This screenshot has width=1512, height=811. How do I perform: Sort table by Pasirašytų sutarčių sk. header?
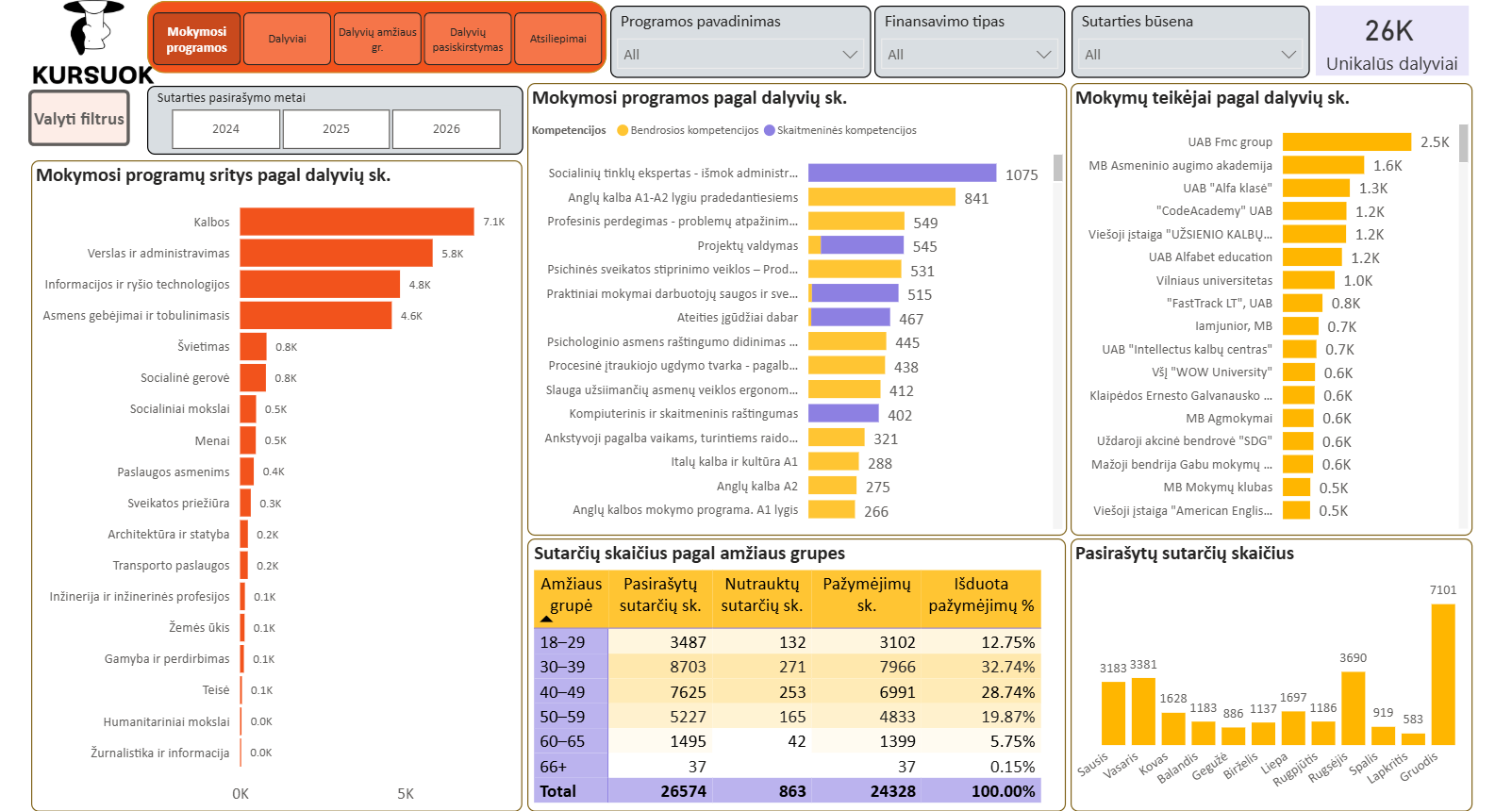tap(660, 595)
